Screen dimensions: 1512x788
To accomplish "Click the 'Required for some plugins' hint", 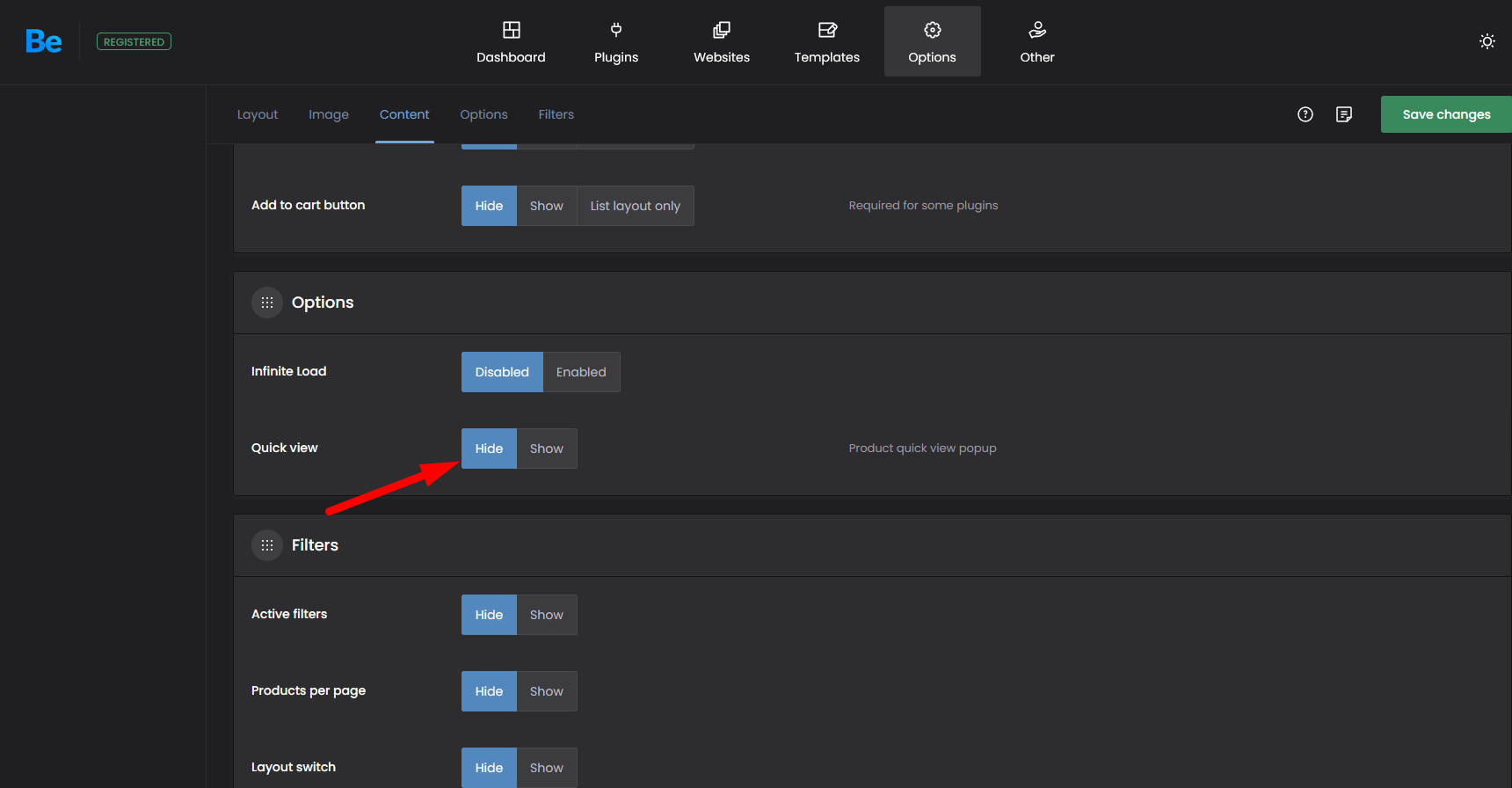I will 923,205.
